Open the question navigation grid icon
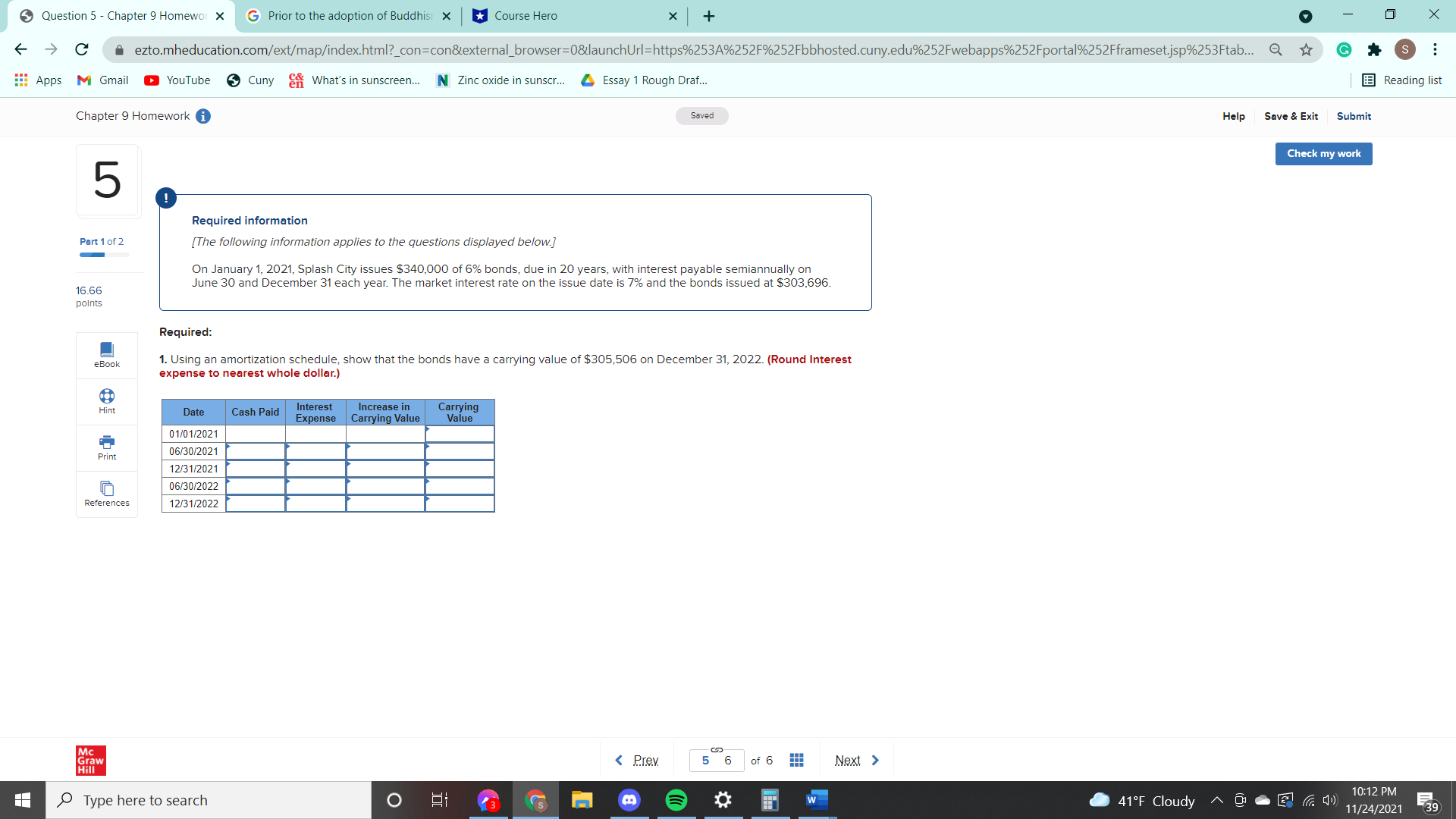 click(x=795, y=760)
